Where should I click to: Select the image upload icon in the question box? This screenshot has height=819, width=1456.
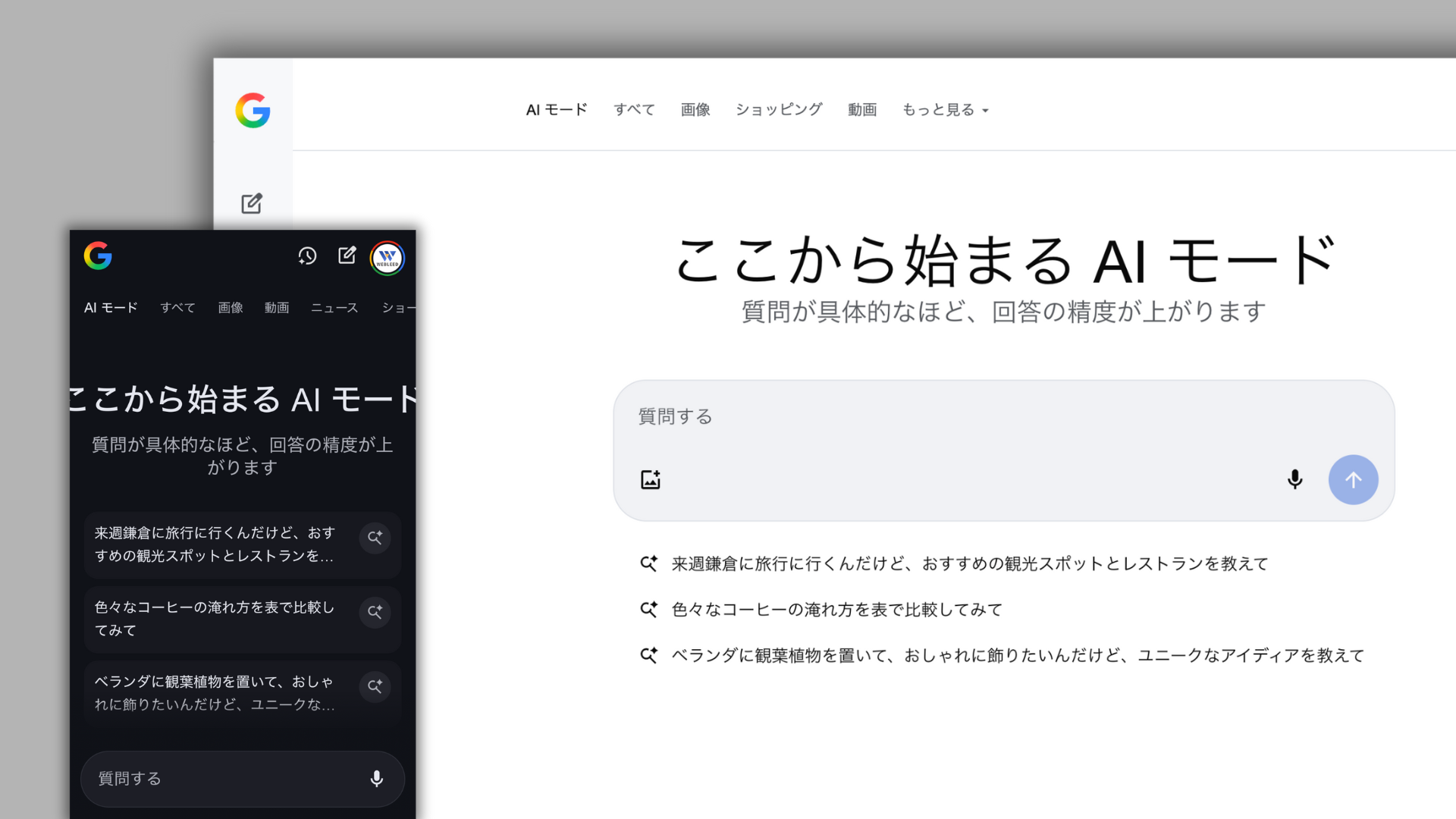[650, 479]
